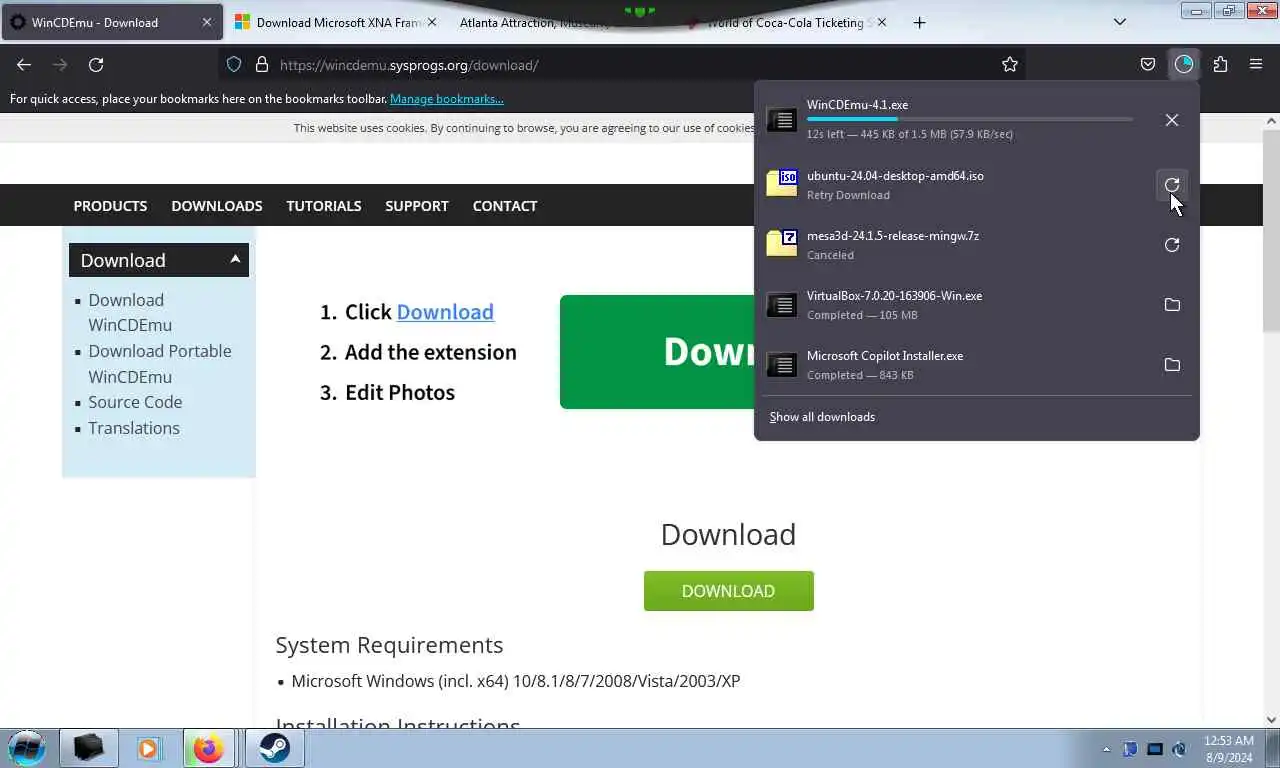Open the Firefox application menu
1280x768 pixels.
click(1256, 64)
